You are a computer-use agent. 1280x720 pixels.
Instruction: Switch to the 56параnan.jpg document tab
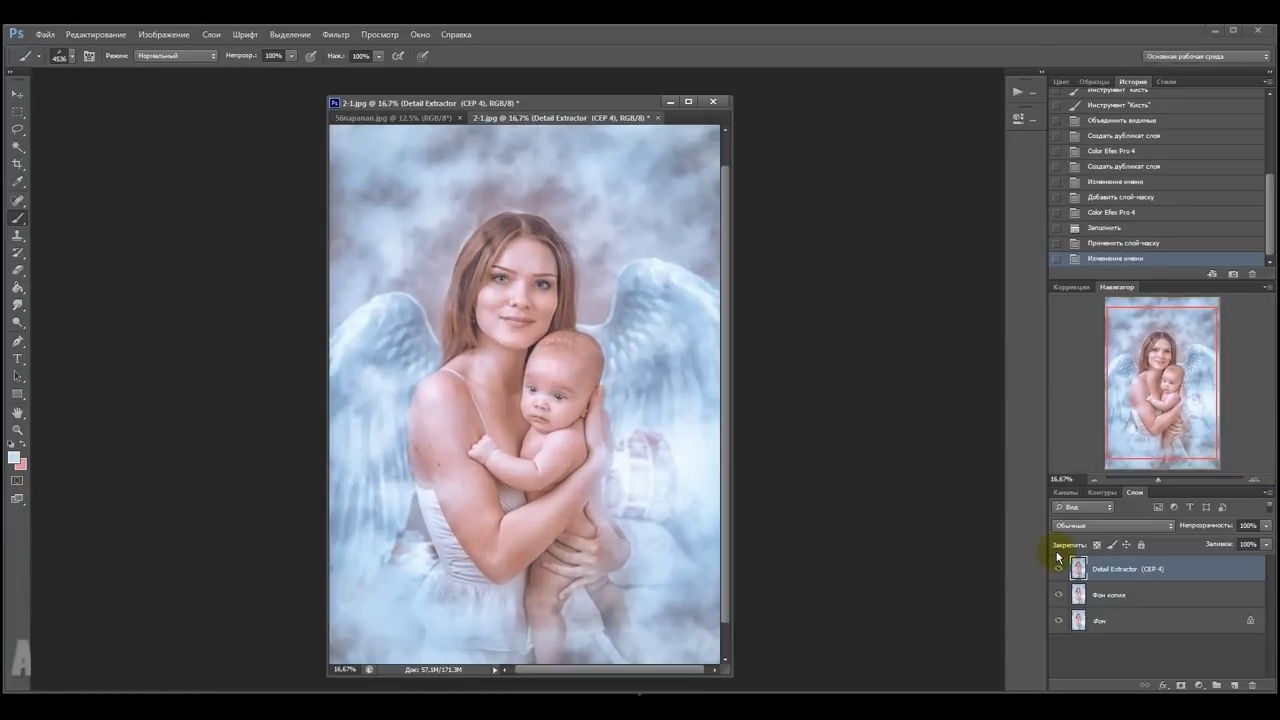click(393, 118)
